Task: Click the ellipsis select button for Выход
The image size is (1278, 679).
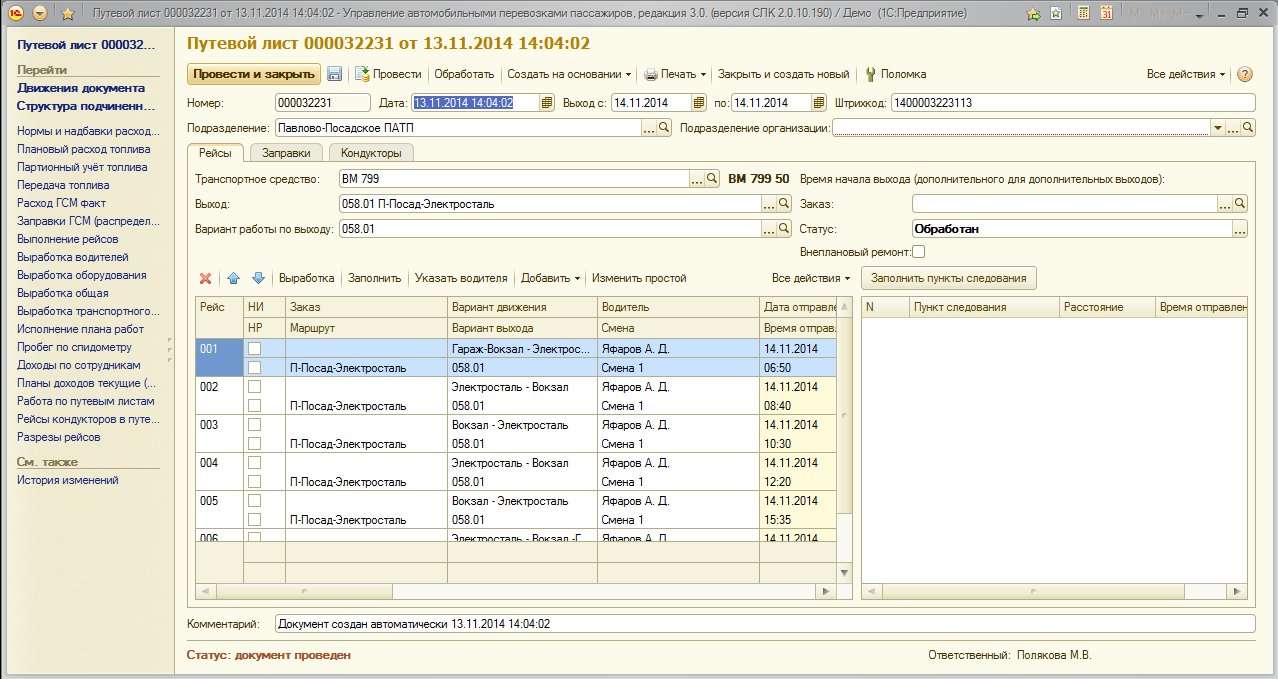Action: 770,204
